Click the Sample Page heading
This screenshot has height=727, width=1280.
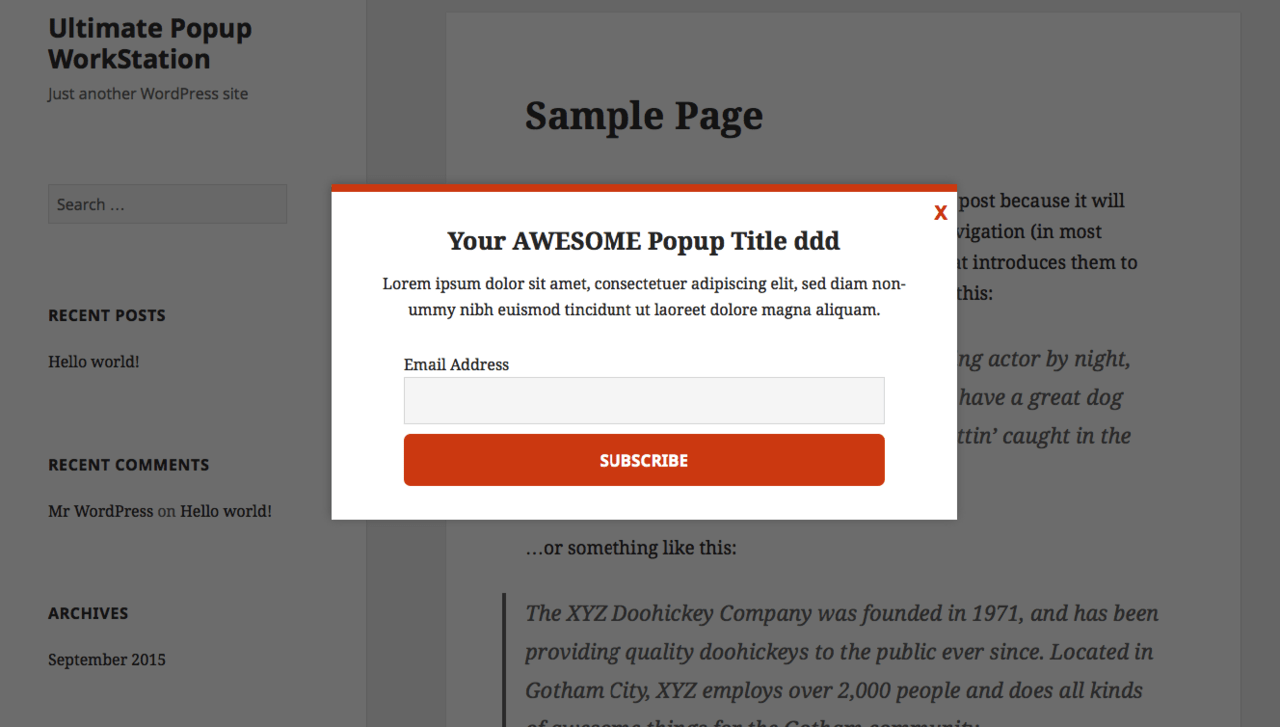pos(644,116)
